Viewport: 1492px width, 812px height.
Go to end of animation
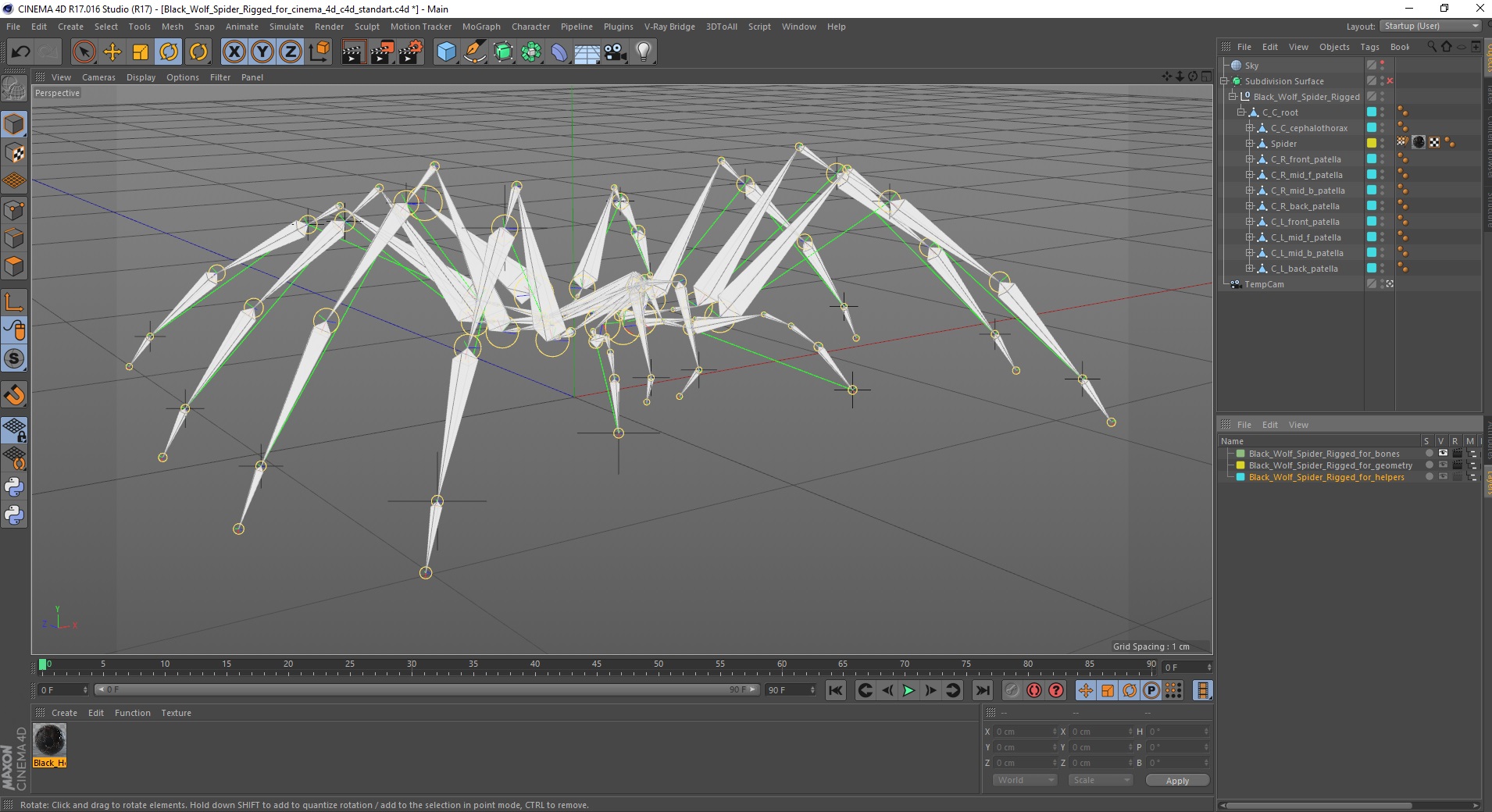pyautogui.click(x=983, y=690)
